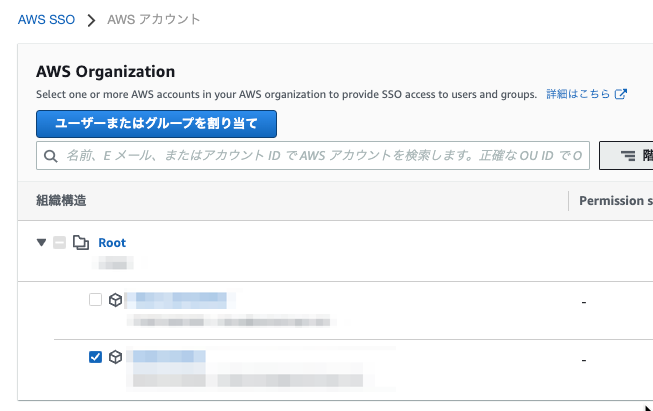Click cube icon of the checked account
The height and width of the screenshot is (411, 653).
[x=115, y=357]
